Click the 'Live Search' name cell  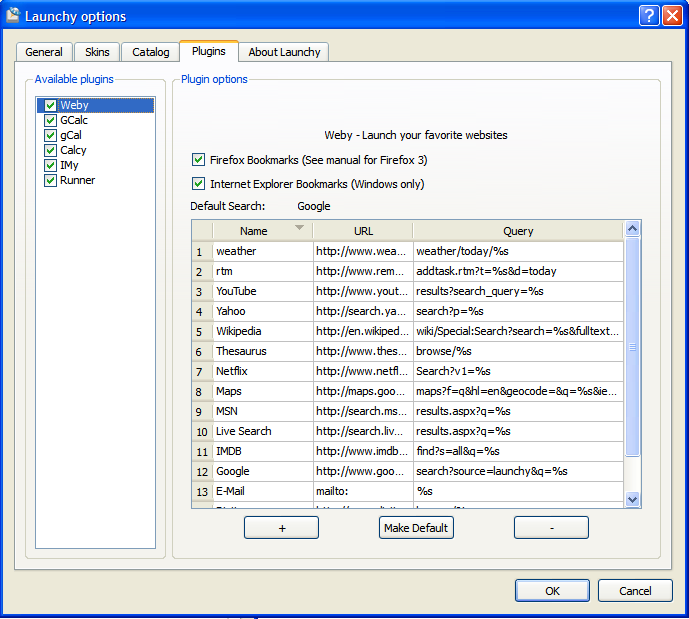263,431
